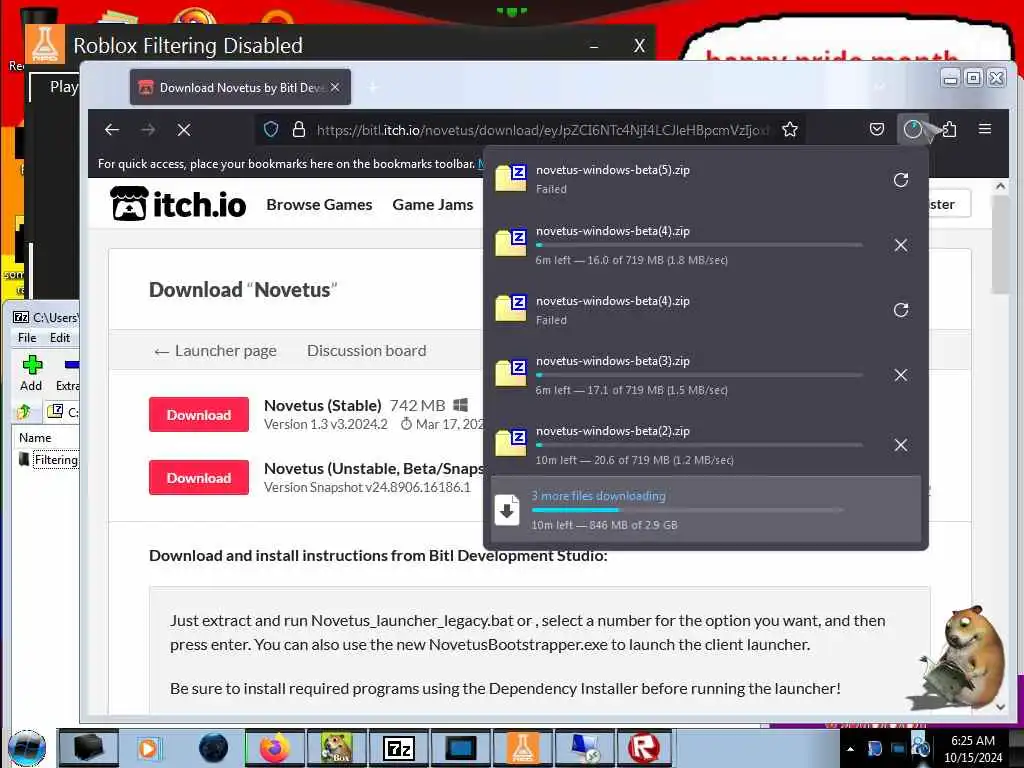Screen dimensions: 1024x768
Task: Close the Download Novetus tab
Action: 335,87
